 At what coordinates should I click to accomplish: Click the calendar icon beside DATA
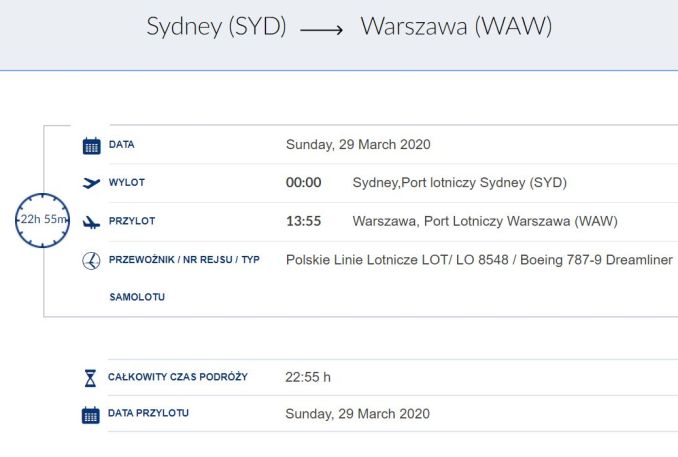91,146
